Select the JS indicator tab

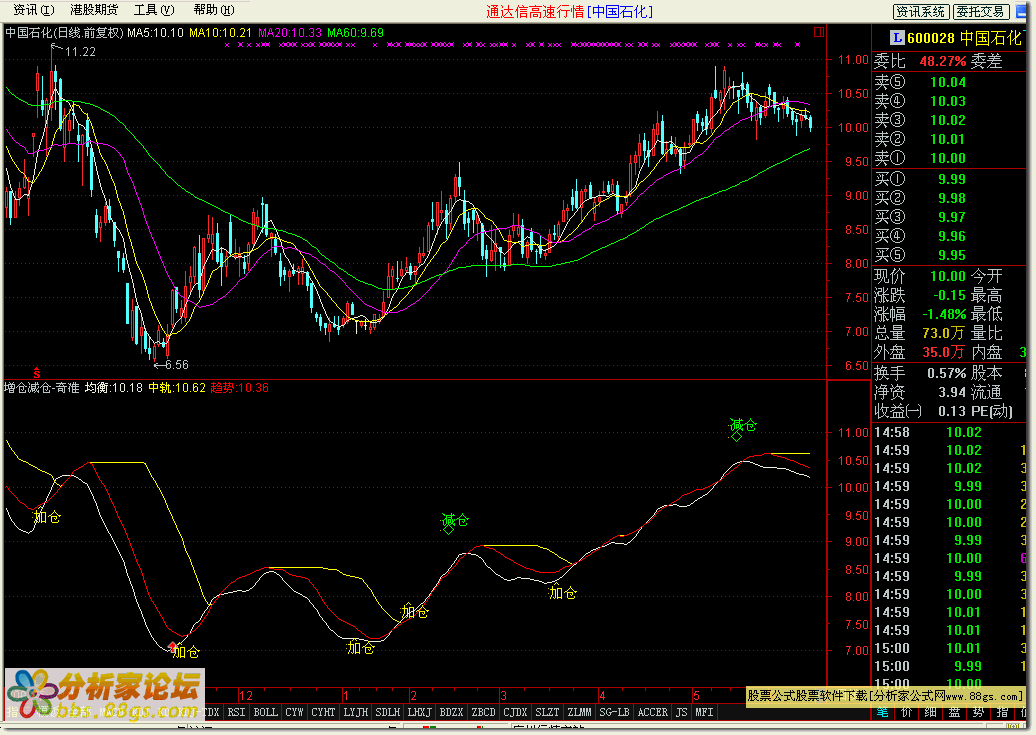coord(681,712)
